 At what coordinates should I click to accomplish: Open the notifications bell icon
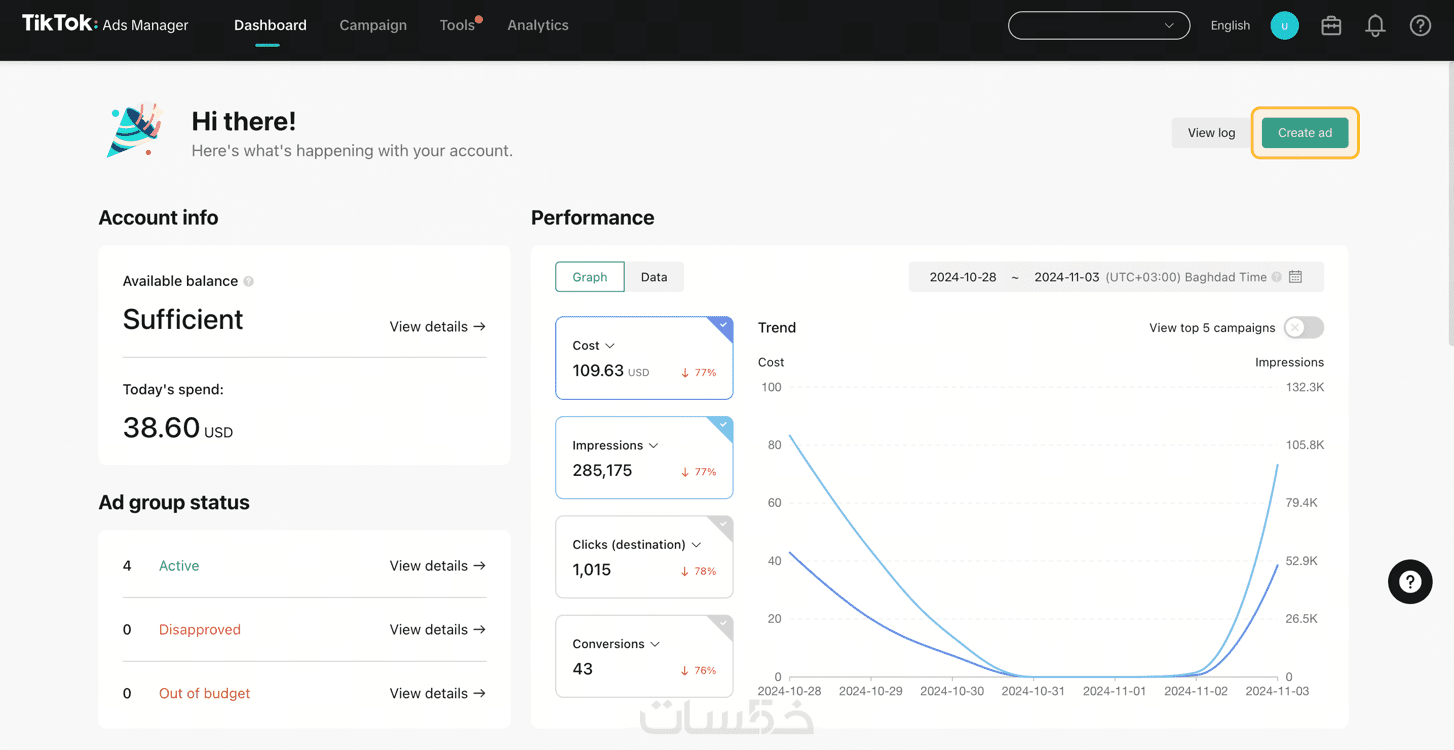click(1375, 26)
